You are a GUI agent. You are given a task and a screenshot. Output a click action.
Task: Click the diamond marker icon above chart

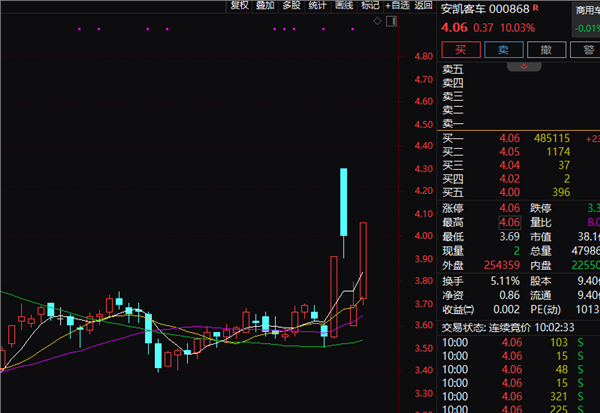point(377,21)
